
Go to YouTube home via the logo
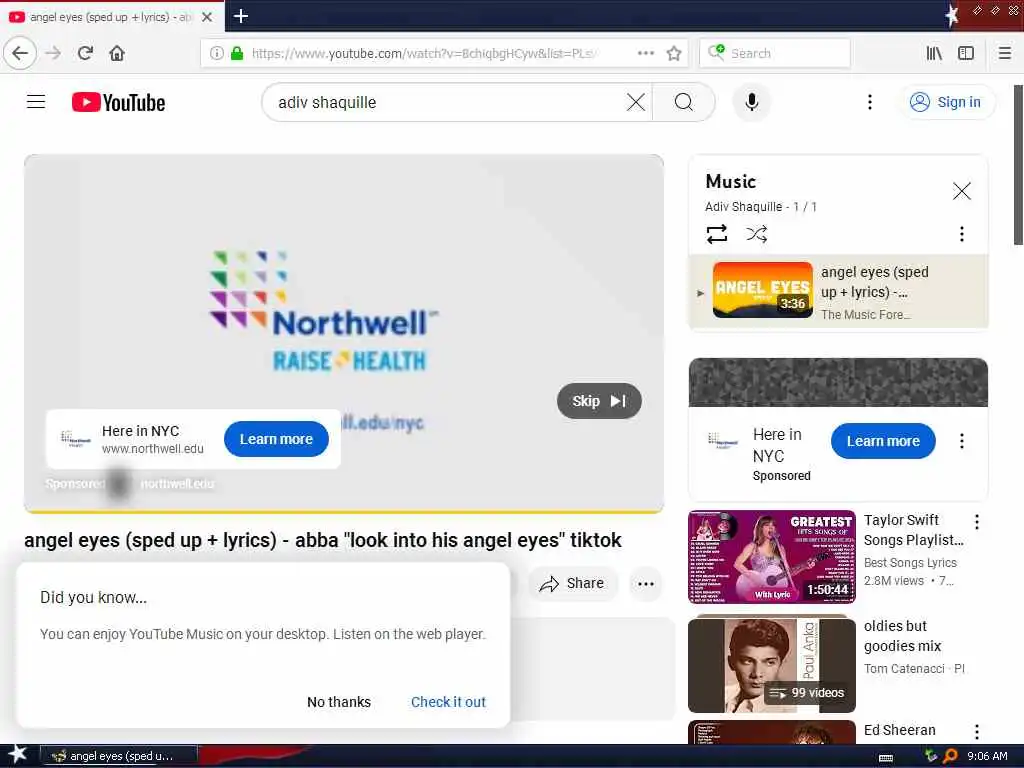click(x=118, y=103)
